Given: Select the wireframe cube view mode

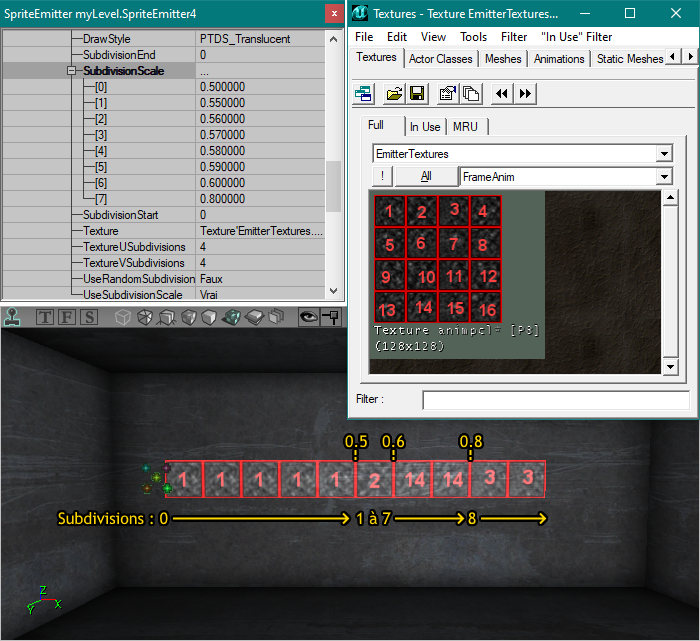Looking at the screenshot, I should 123,317.
